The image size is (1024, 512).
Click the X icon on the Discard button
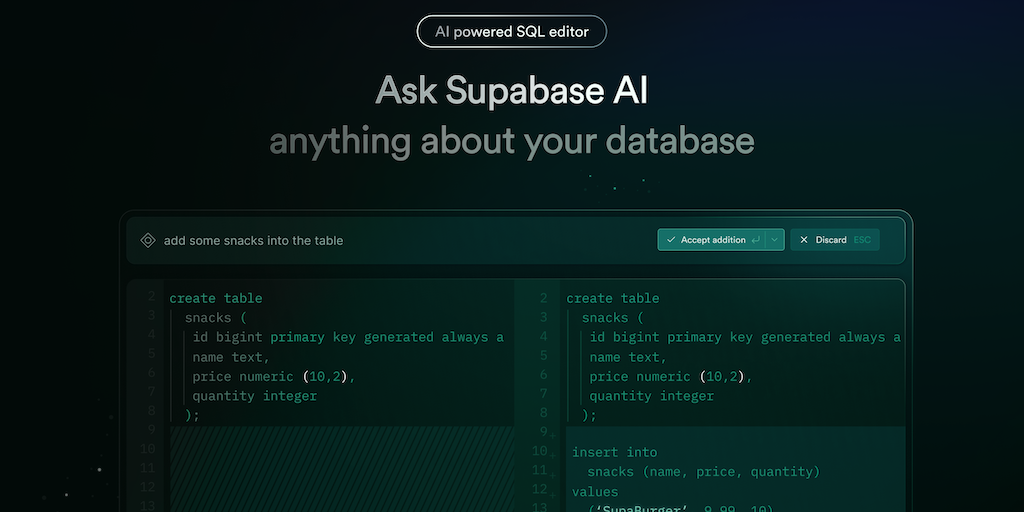pos(804,240)
